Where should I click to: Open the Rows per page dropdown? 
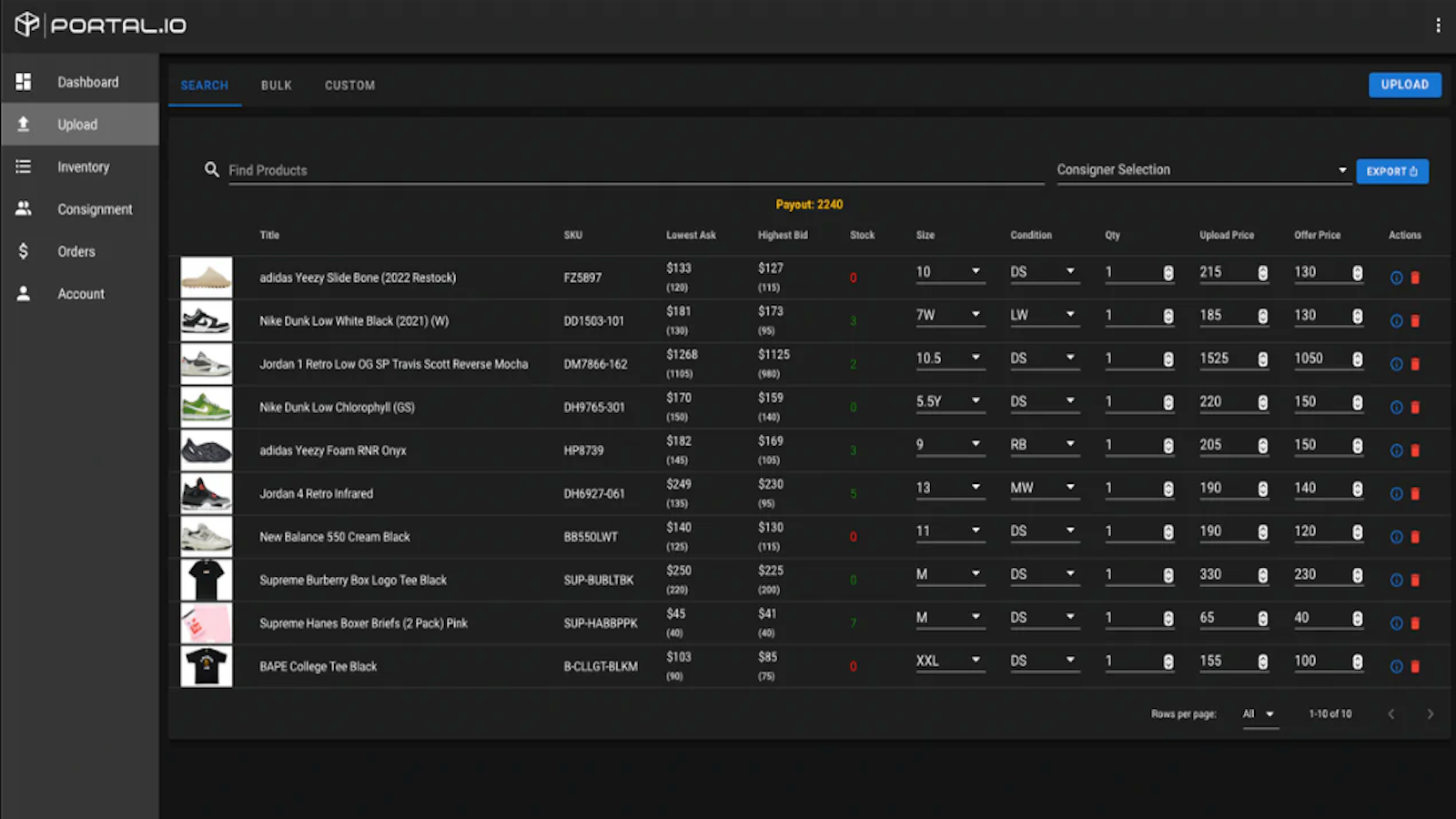(1259, 714)
